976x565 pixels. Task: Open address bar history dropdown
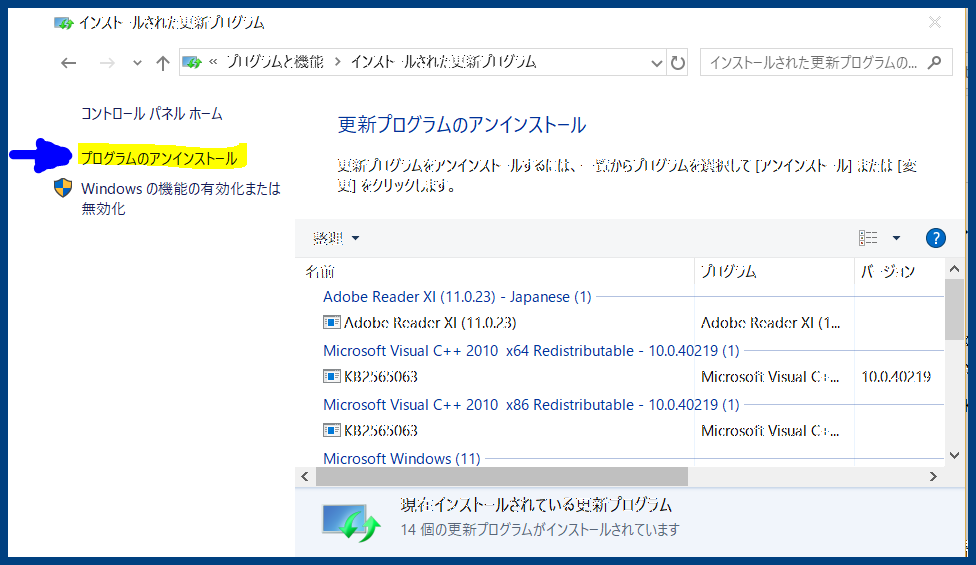coord(656,63)
